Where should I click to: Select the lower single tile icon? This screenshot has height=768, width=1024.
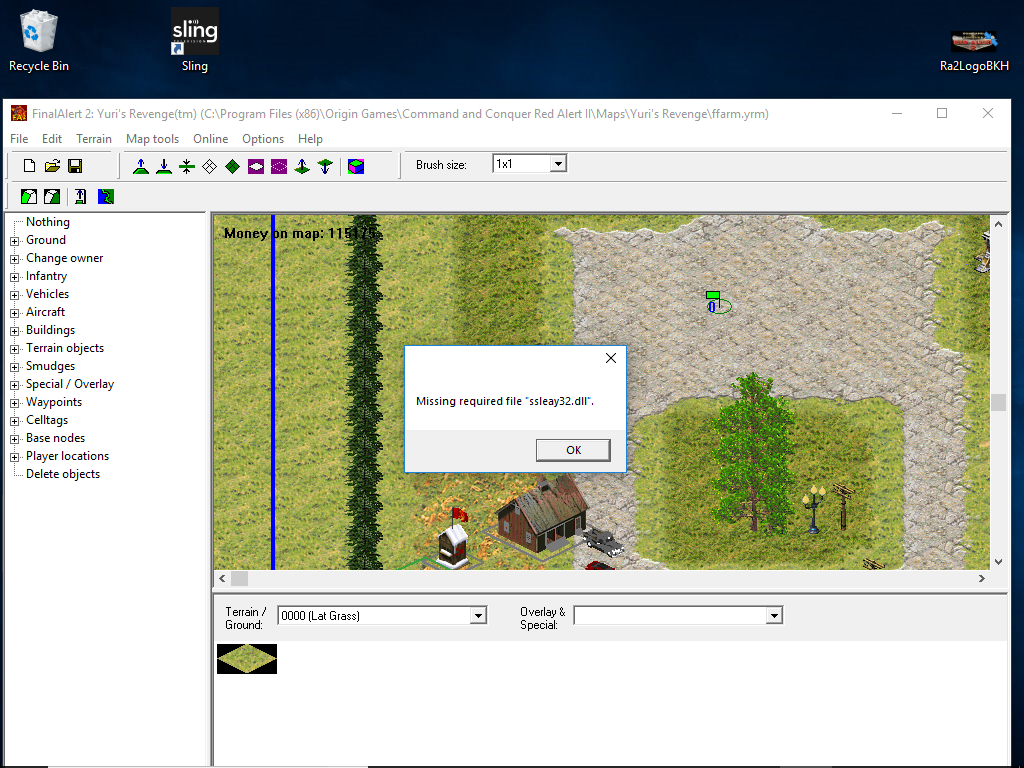325,167
